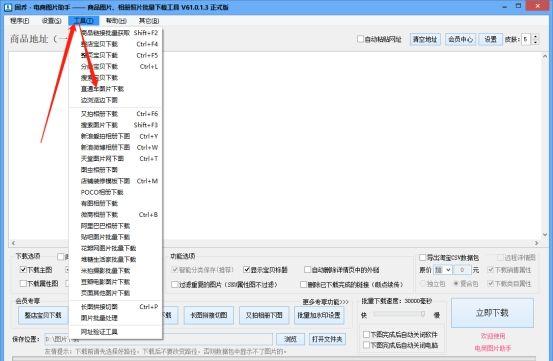Choose POCO相册下载 from the menu
The width and height of the screenshot is (553, 361).
[116, 192]
